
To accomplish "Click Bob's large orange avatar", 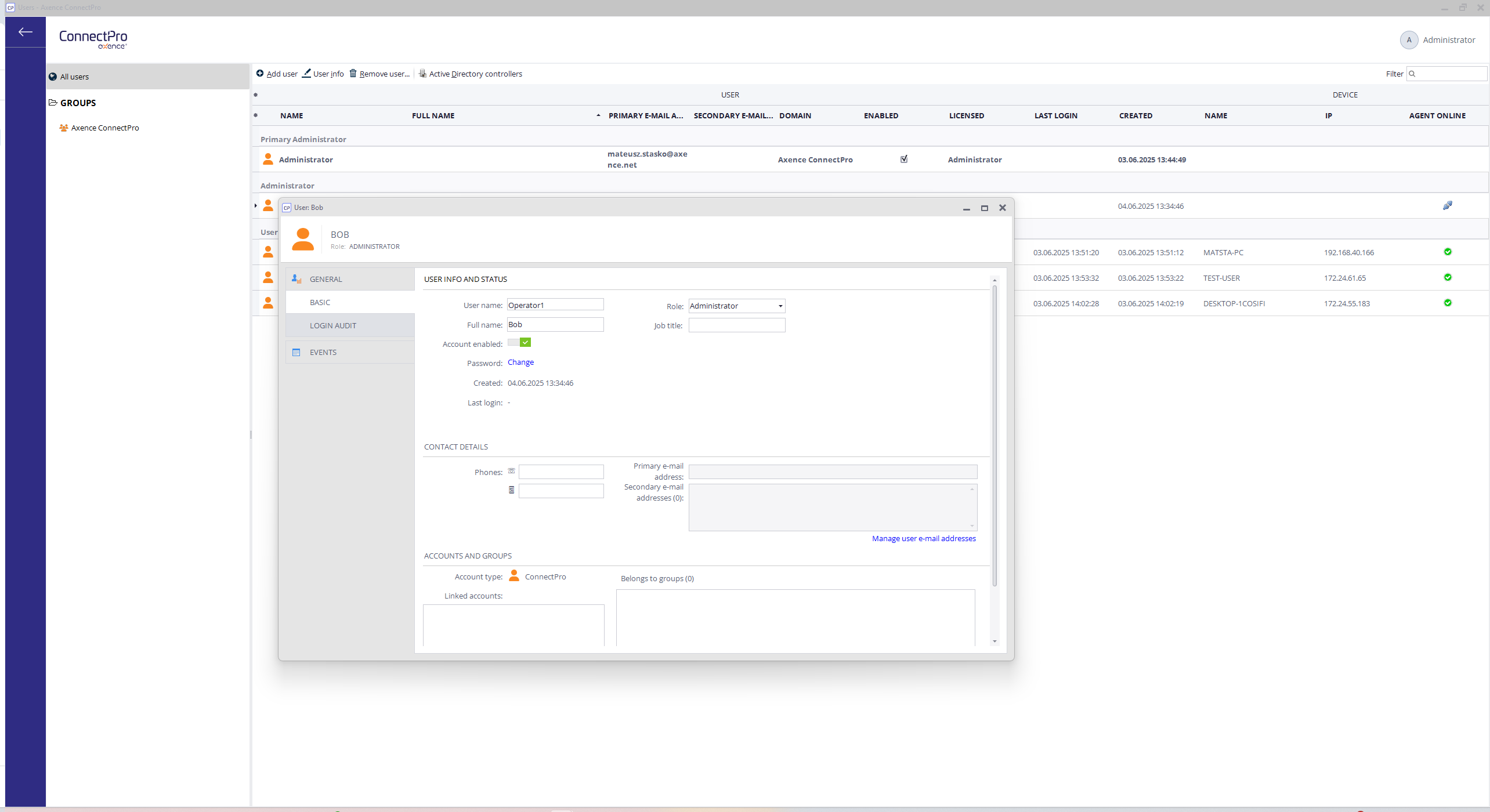I will pos(303,239).
